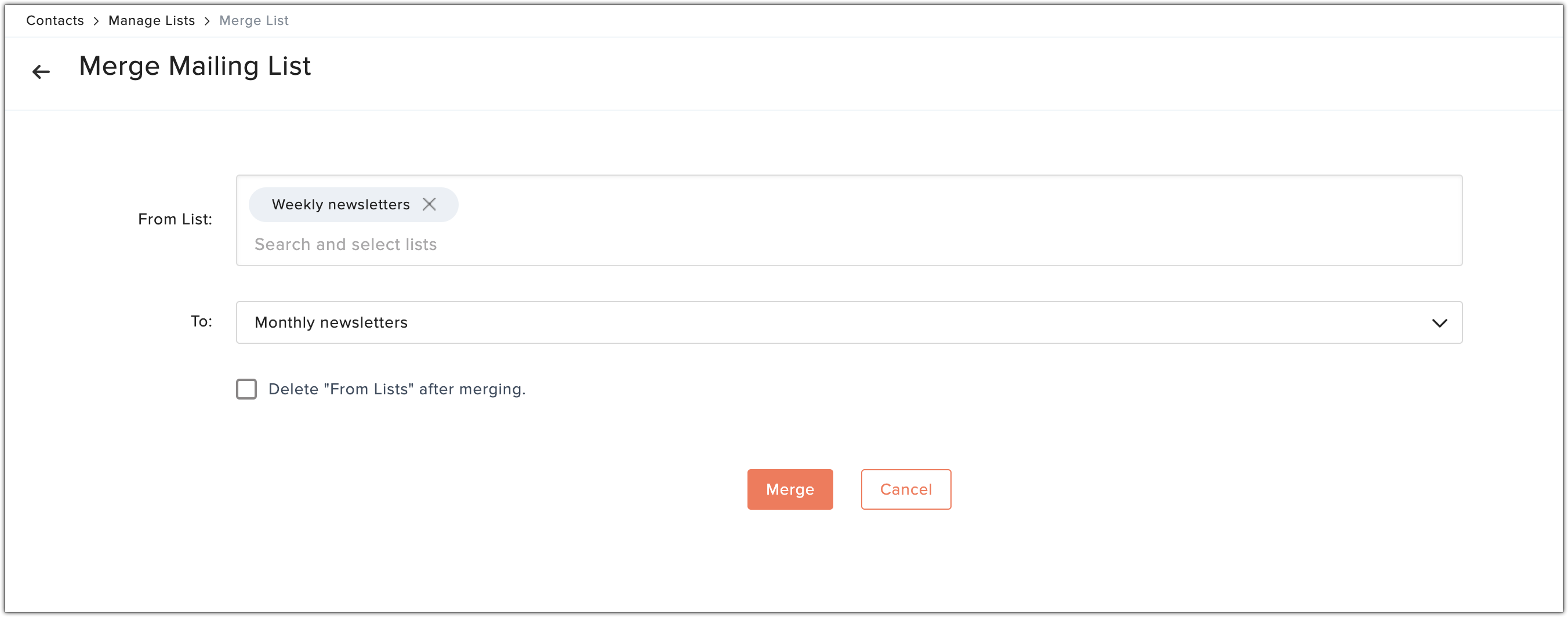Click the chevron separator after Contacts breadcrumb
1568x617 pixels.
point(96,21)
